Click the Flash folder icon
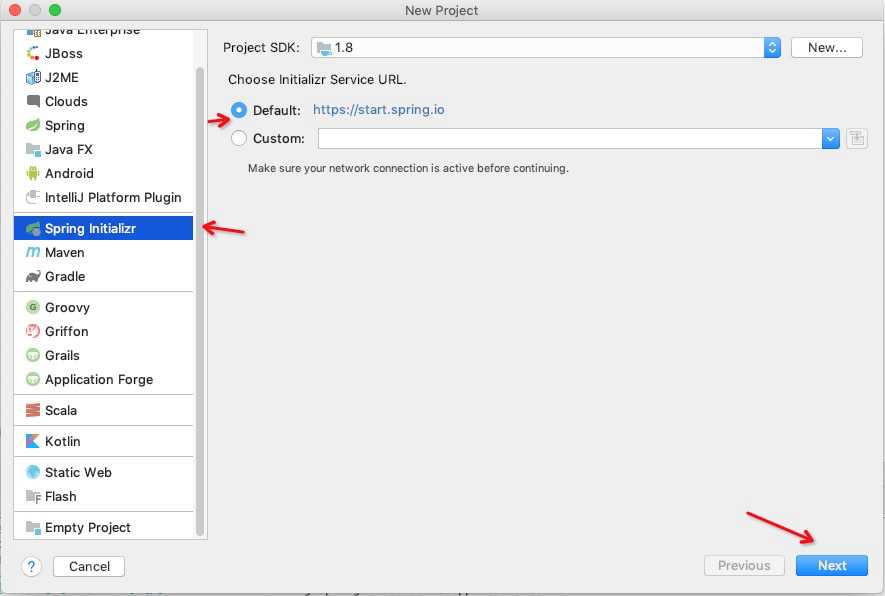 click(x=33, y=496)
